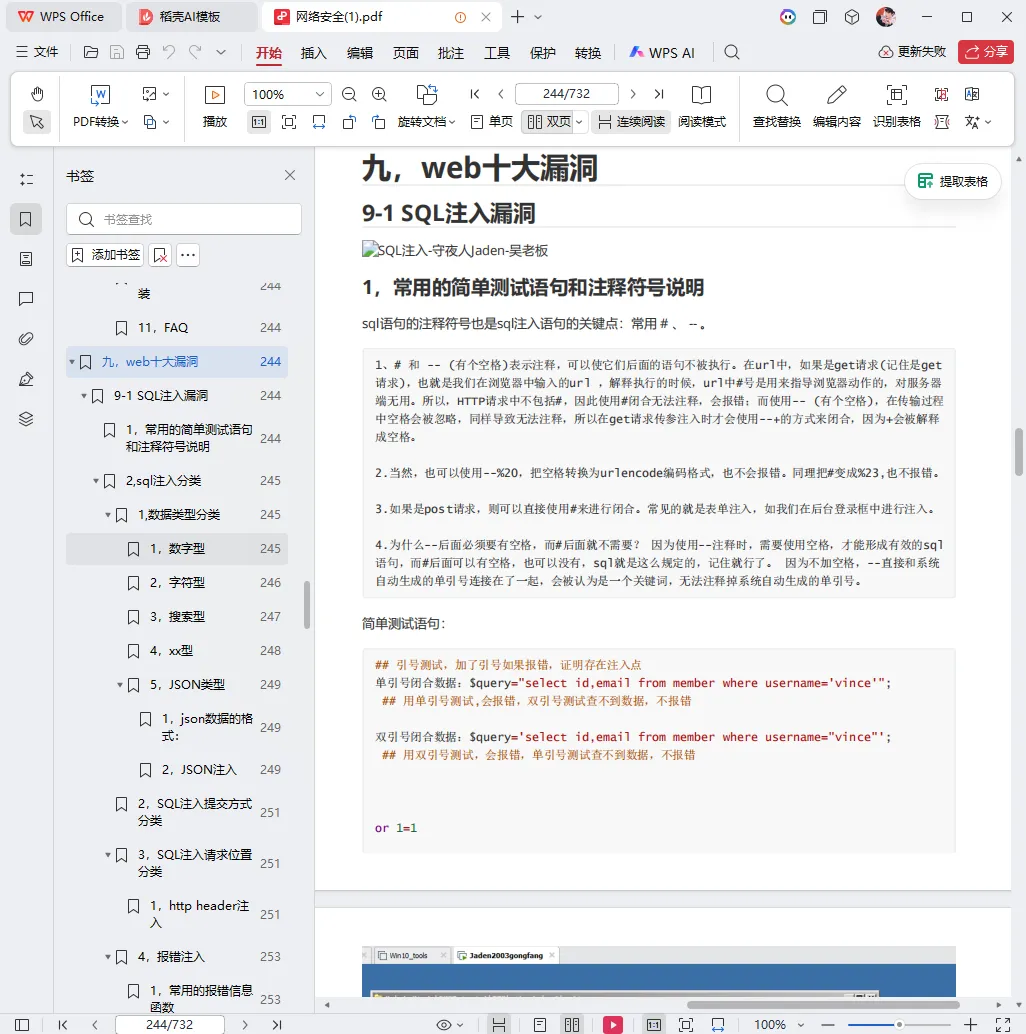The height and width of the screenshot is (1034, 1026).
Task: Open the 插入 ribbon tab
Action: 313,53
